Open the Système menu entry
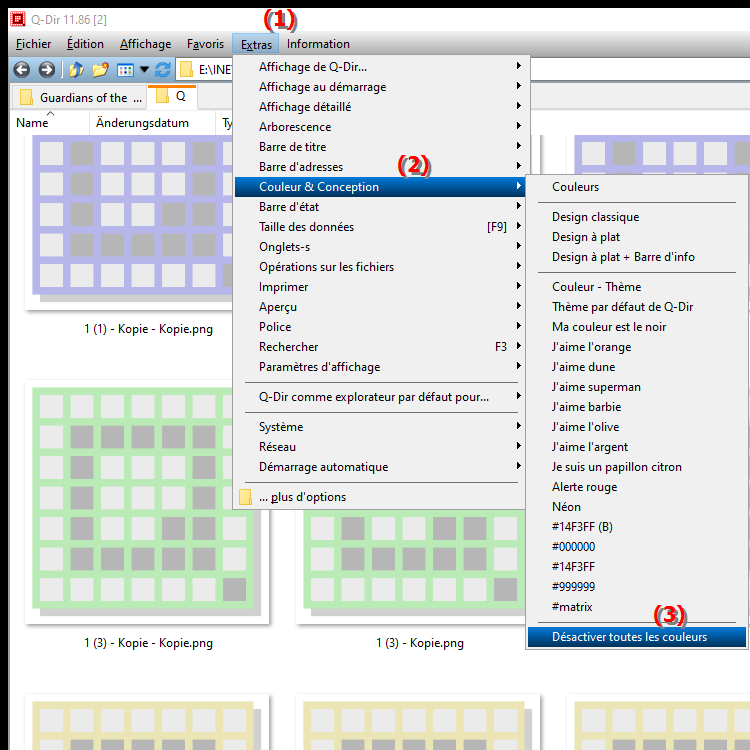Viewport: 750px width, 750px height. [381, 427]
